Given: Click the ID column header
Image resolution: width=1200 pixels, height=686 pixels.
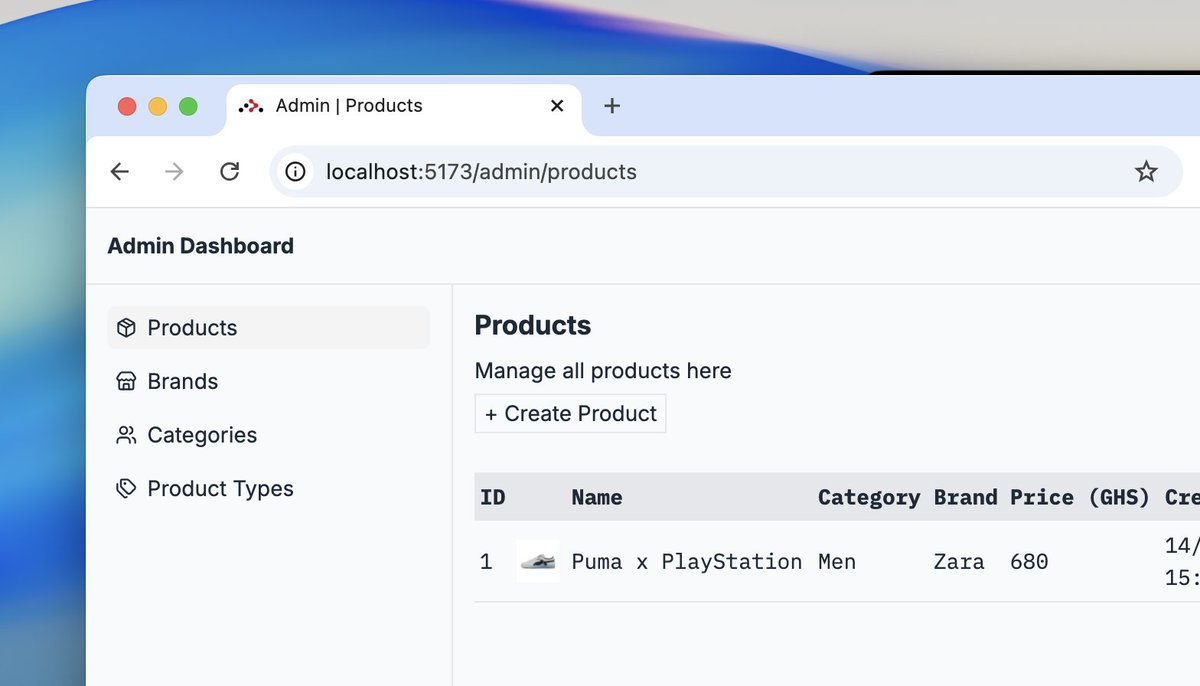Looking at the screenshot, I should coord(493,497).
